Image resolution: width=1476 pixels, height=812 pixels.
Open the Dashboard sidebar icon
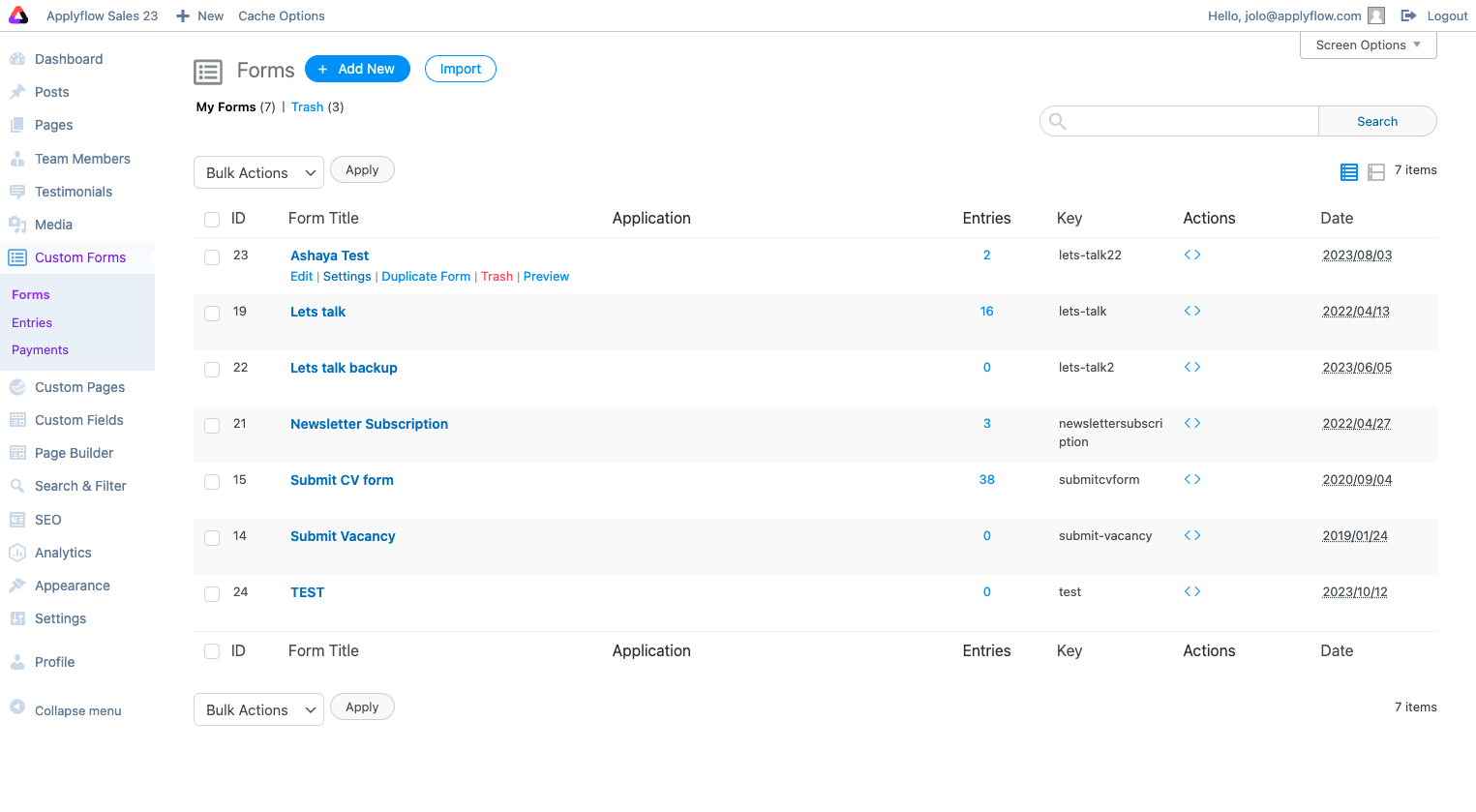coord(17,59)
